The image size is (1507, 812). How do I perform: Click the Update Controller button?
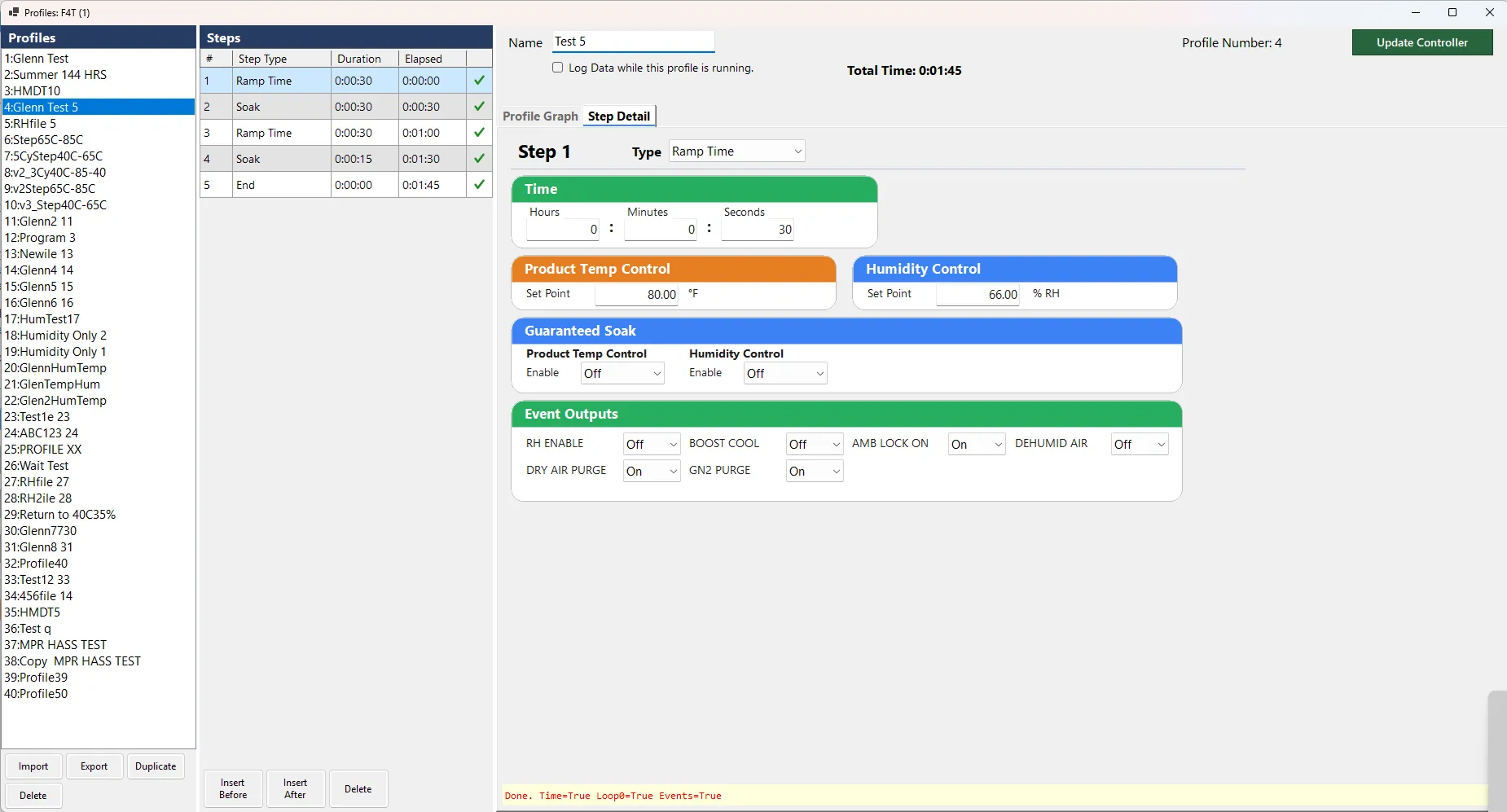(1422, 42)
